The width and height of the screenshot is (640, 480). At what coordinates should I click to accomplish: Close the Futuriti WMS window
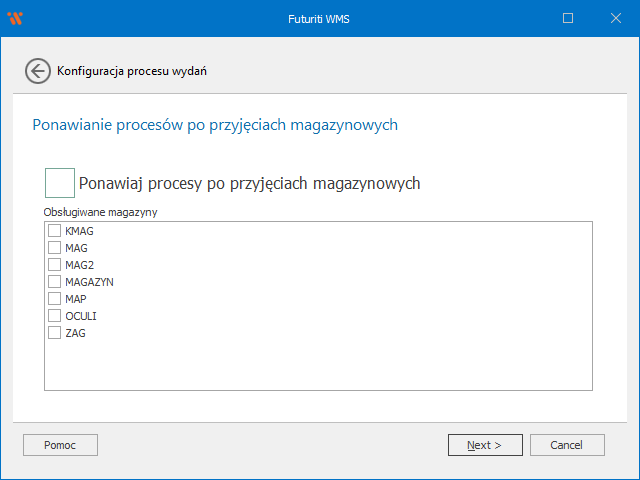point(613,18)
